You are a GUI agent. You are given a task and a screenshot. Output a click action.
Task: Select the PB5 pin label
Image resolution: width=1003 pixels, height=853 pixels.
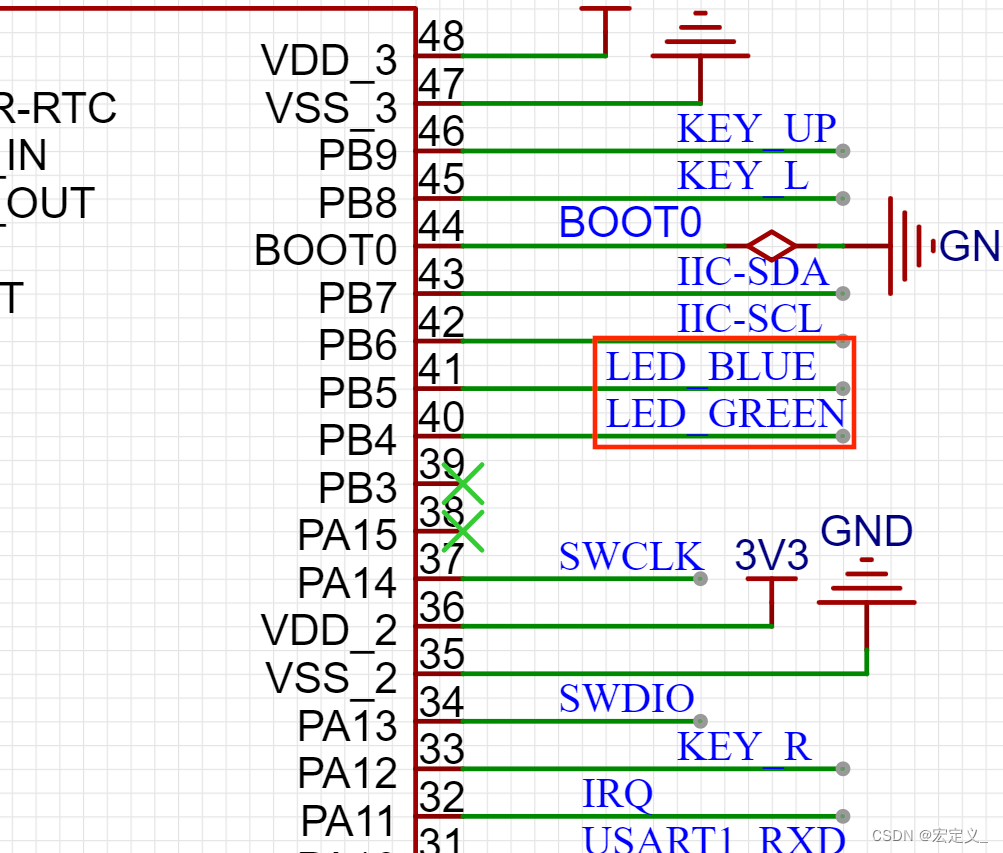pyautogui.click(x=356, y=393)
